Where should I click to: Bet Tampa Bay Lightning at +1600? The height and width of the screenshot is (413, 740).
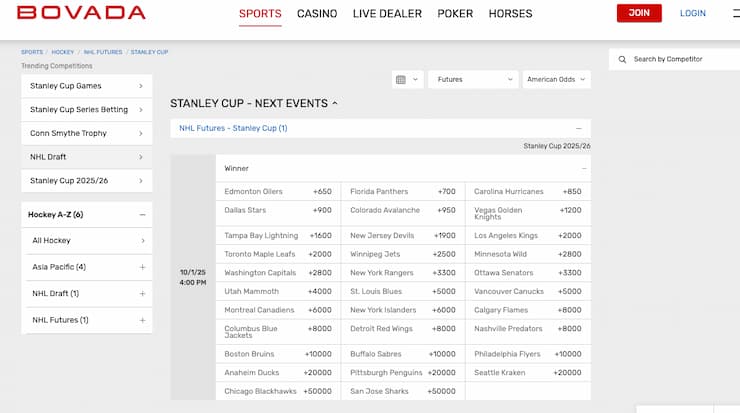pos(278,236)
